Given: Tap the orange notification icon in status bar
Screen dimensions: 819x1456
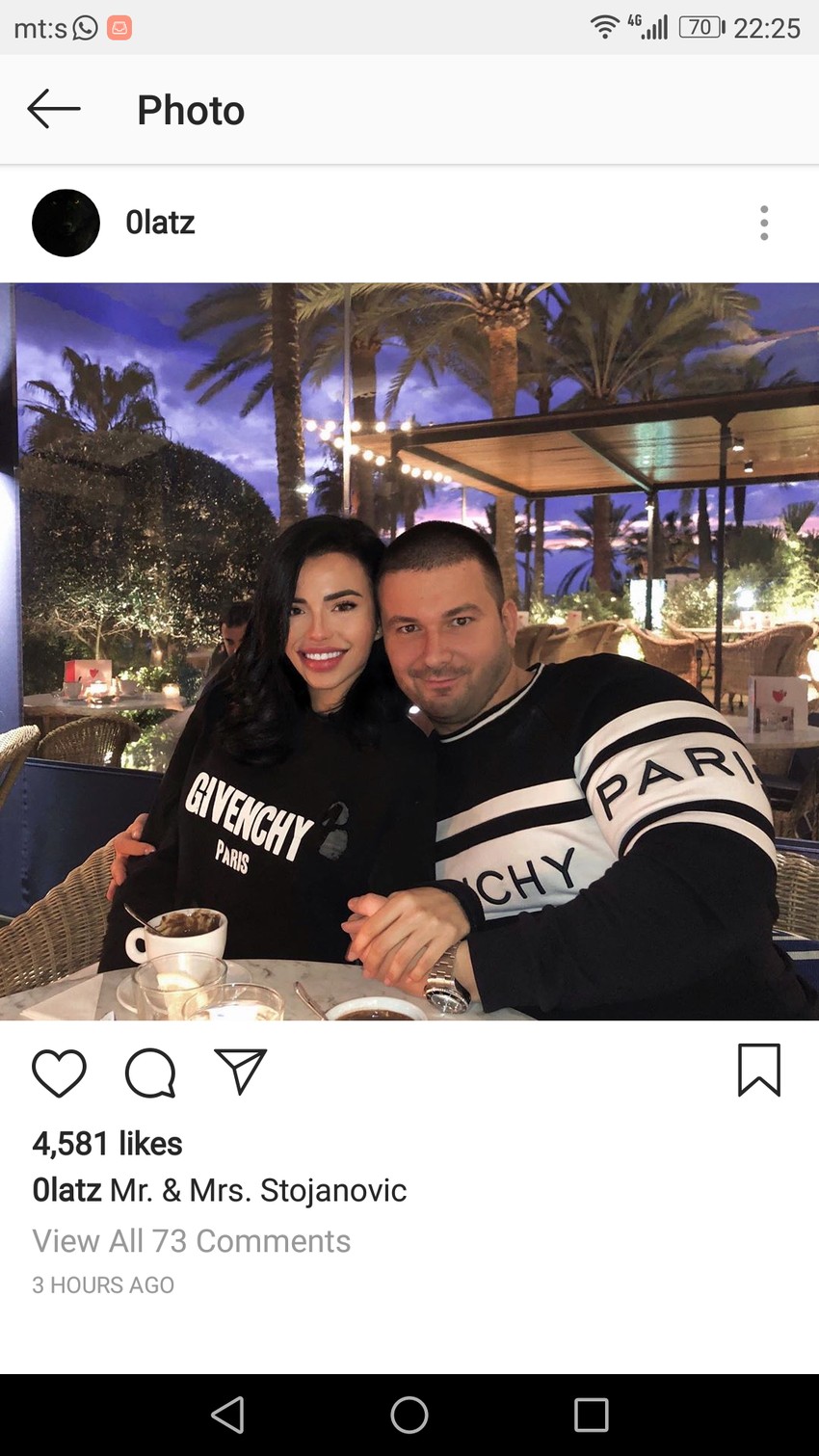Looking at the screenshot, I should click(119, 28).
